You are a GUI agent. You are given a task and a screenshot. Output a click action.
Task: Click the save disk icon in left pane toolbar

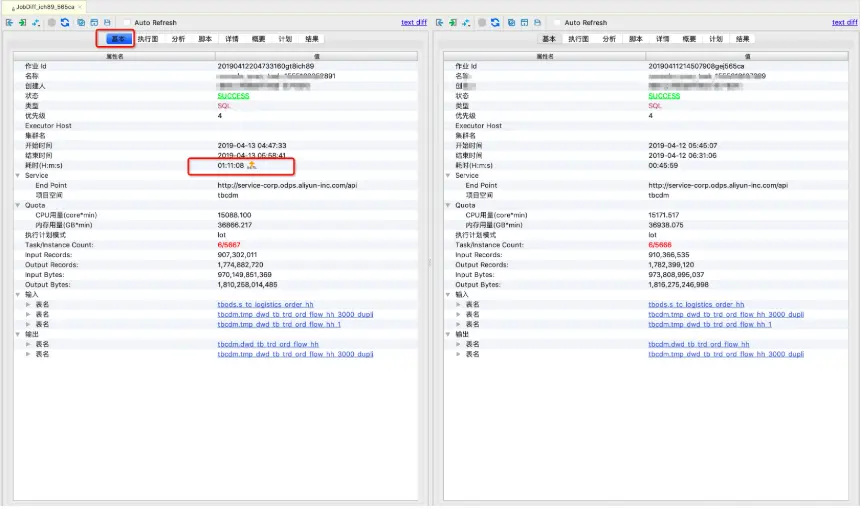pyautogui.click(x=107, y=23)
